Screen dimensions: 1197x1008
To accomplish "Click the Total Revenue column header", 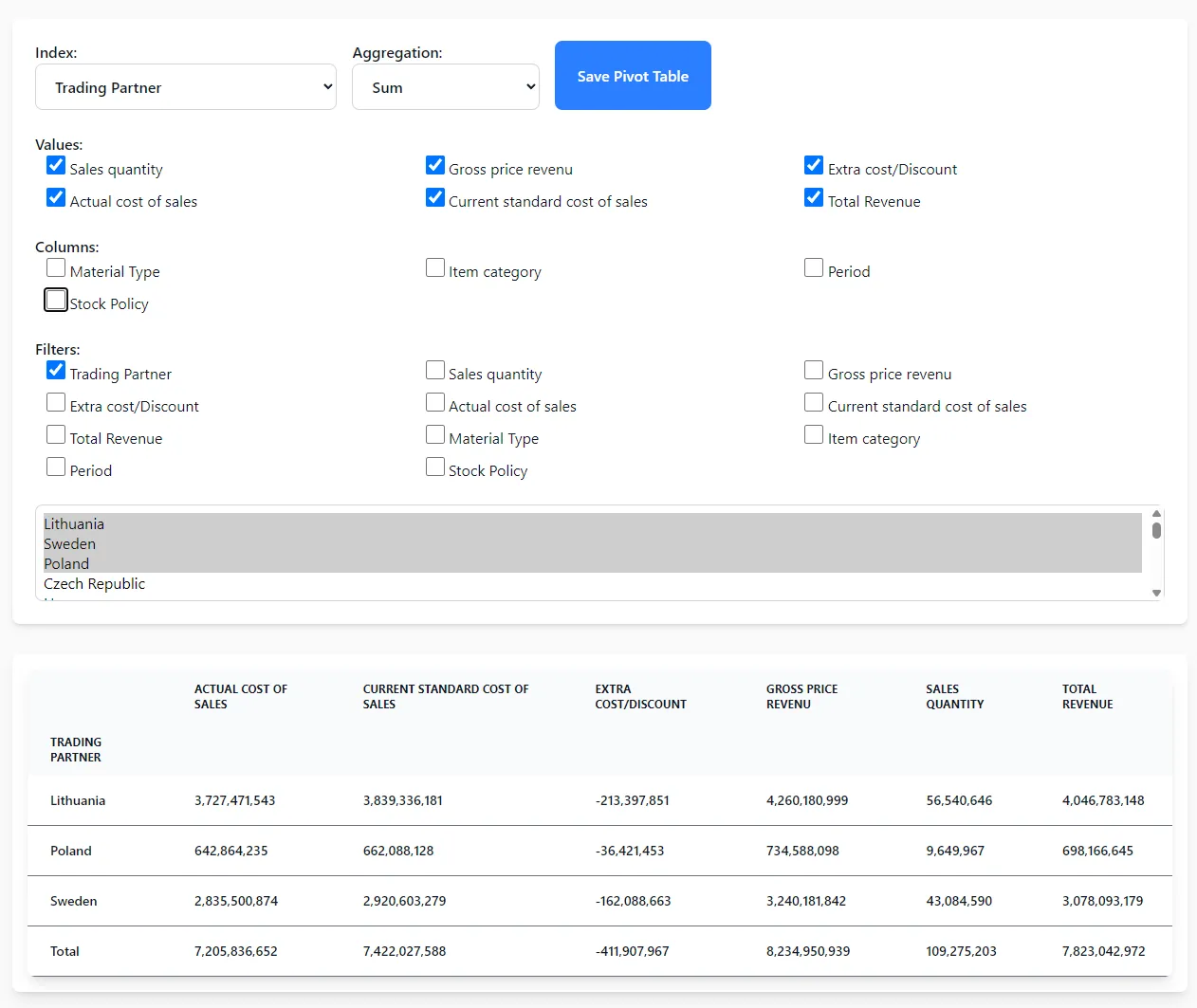I will coord(1088,697).
